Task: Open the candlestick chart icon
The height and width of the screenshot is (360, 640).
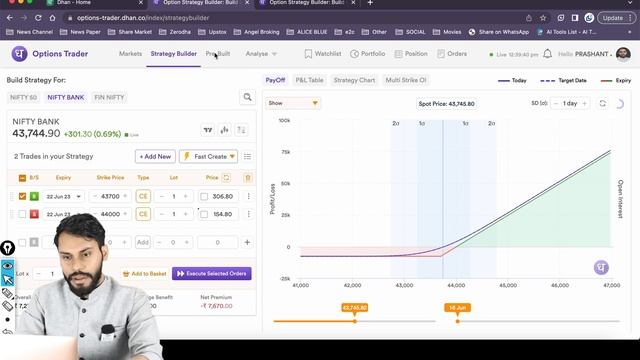Action: click(224, 130)
